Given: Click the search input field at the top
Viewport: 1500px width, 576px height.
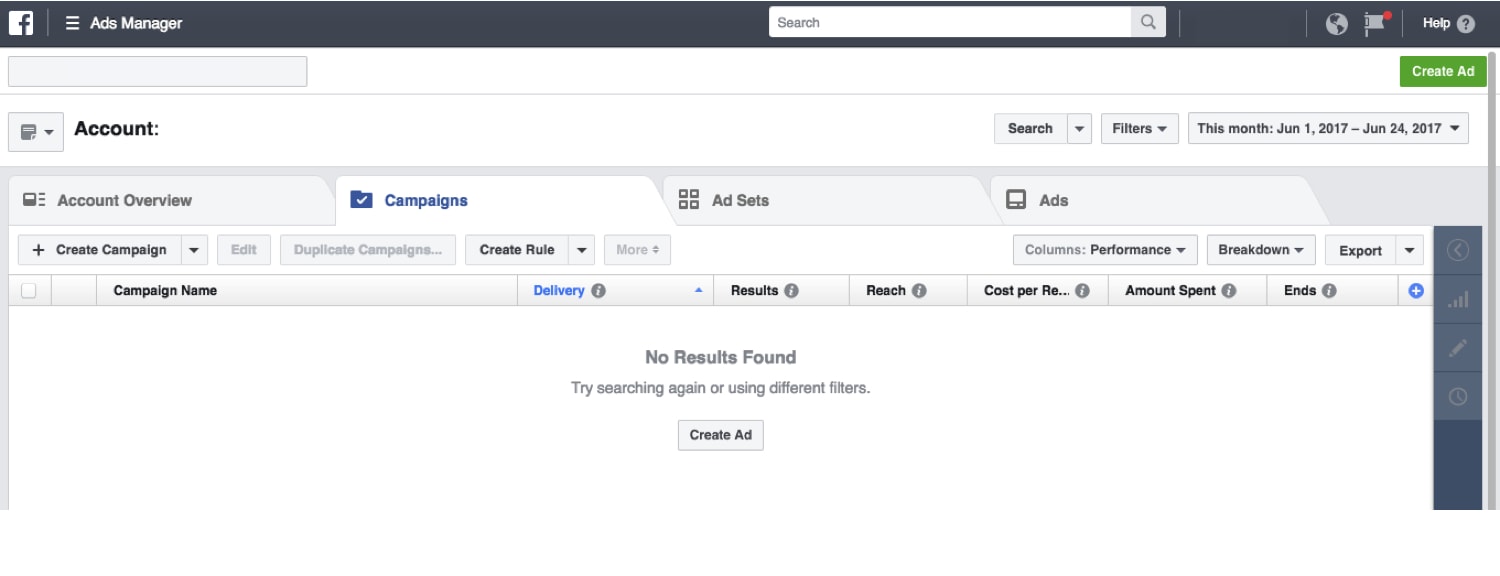Looking at the screenshot, I should [950, 21].
